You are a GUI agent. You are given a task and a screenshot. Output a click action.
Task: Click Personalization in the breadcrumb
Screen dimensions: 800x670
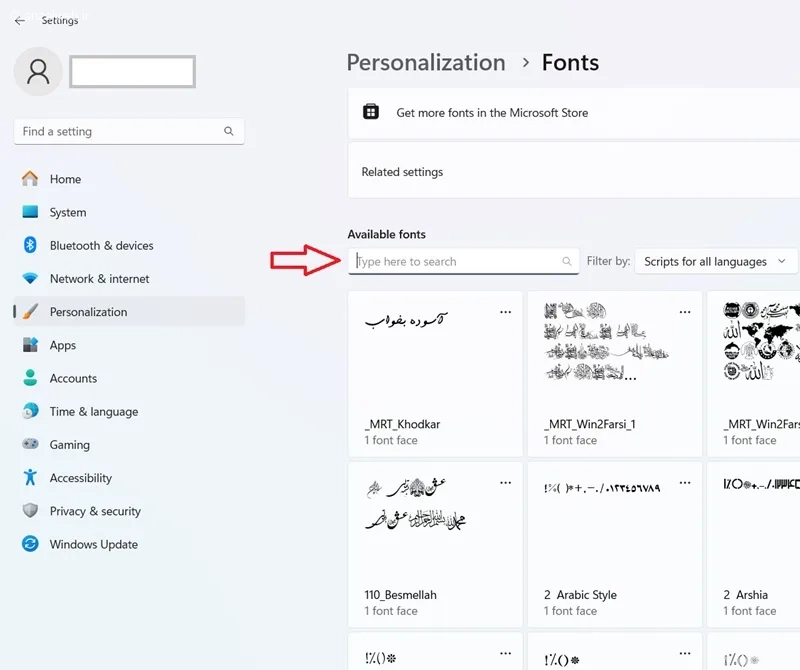pos(426,63)
